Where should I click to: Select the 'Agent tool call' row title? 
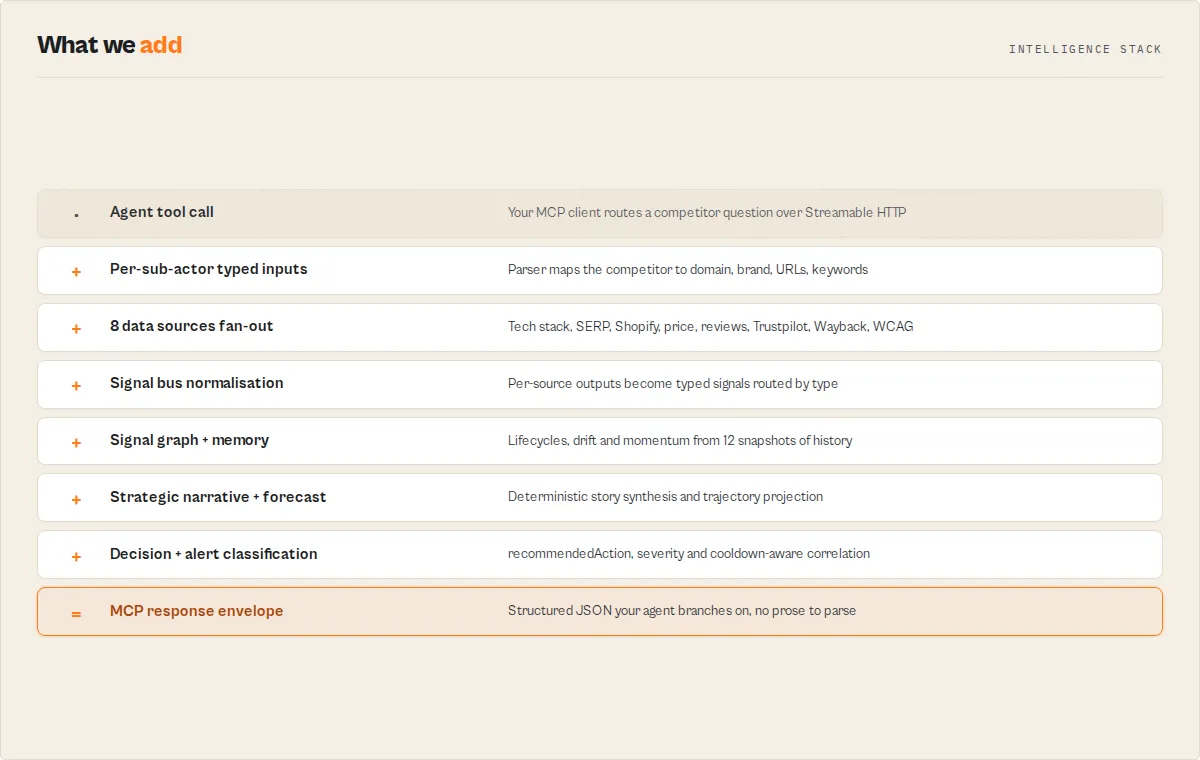pos(162,212)
